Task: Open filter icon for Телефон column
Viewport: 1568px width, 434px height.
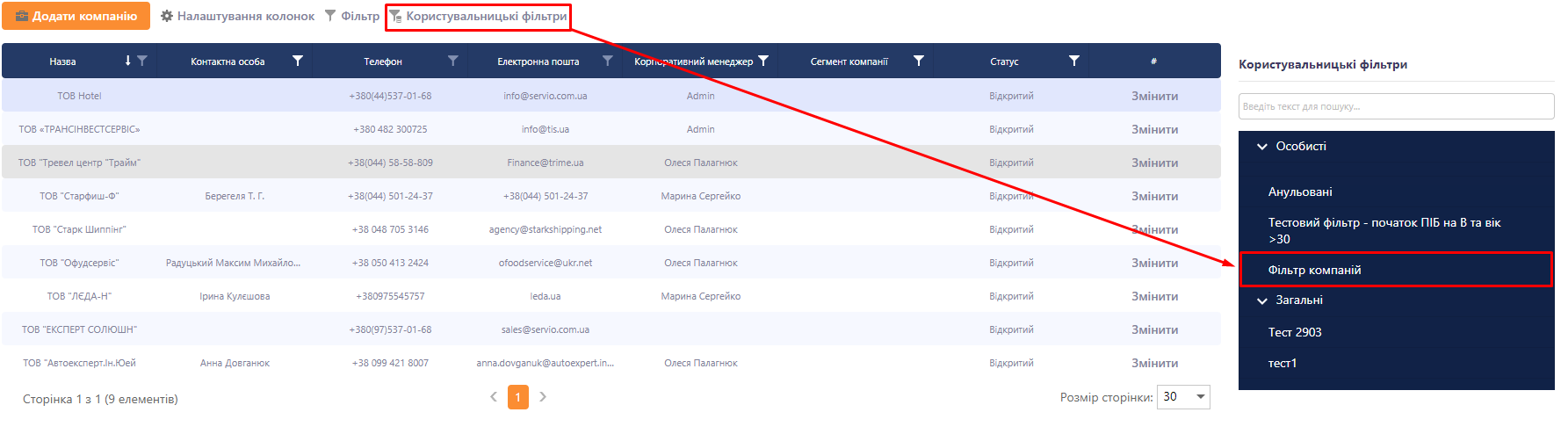Action: coord(452,61)
